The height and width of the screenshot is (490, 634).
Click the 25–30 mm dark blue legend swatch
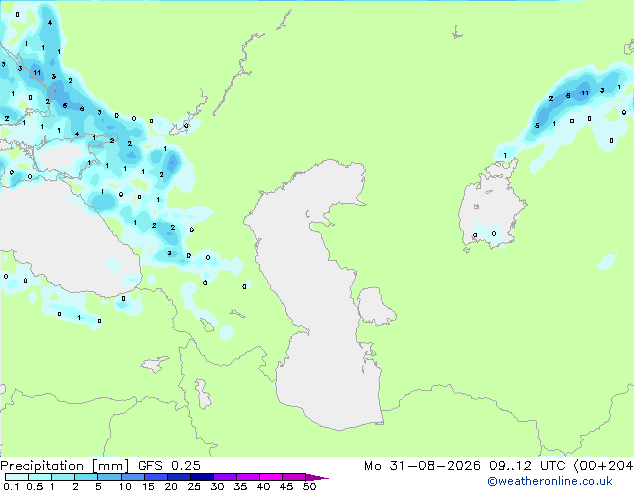(201, 477)
